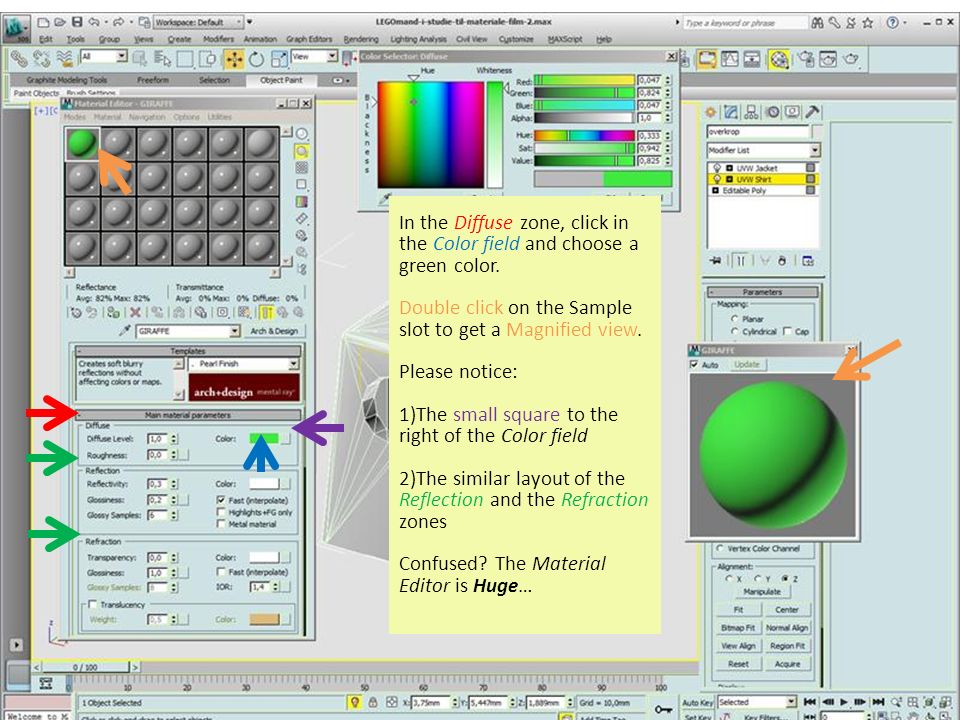
Task: Switch to Graphite Modeling Tools tab
Action: (67, 80)
